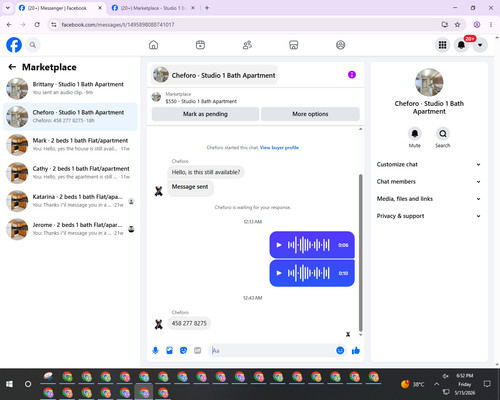500x400 pixels.
Task: Open the tab search dropdown arrow
Action: pos(8,8)
